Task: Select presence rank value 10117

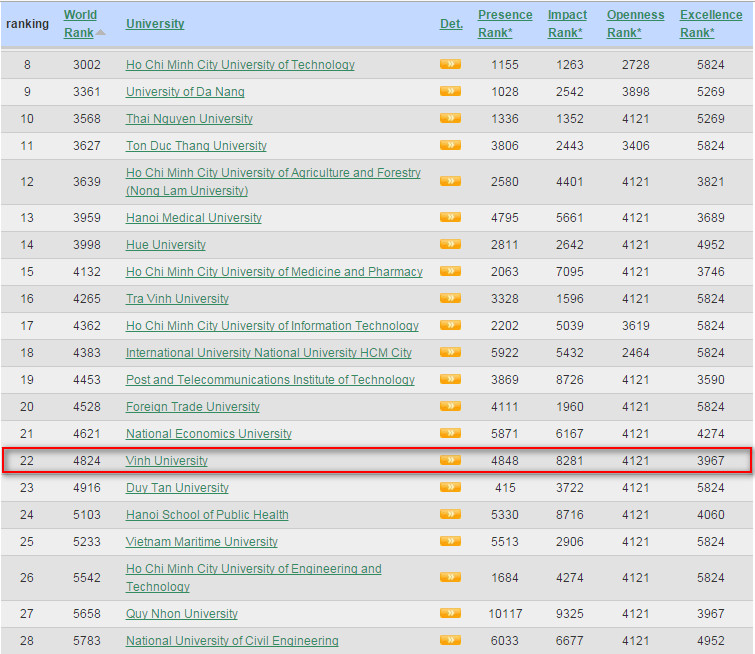Action: tap(505, 614)
